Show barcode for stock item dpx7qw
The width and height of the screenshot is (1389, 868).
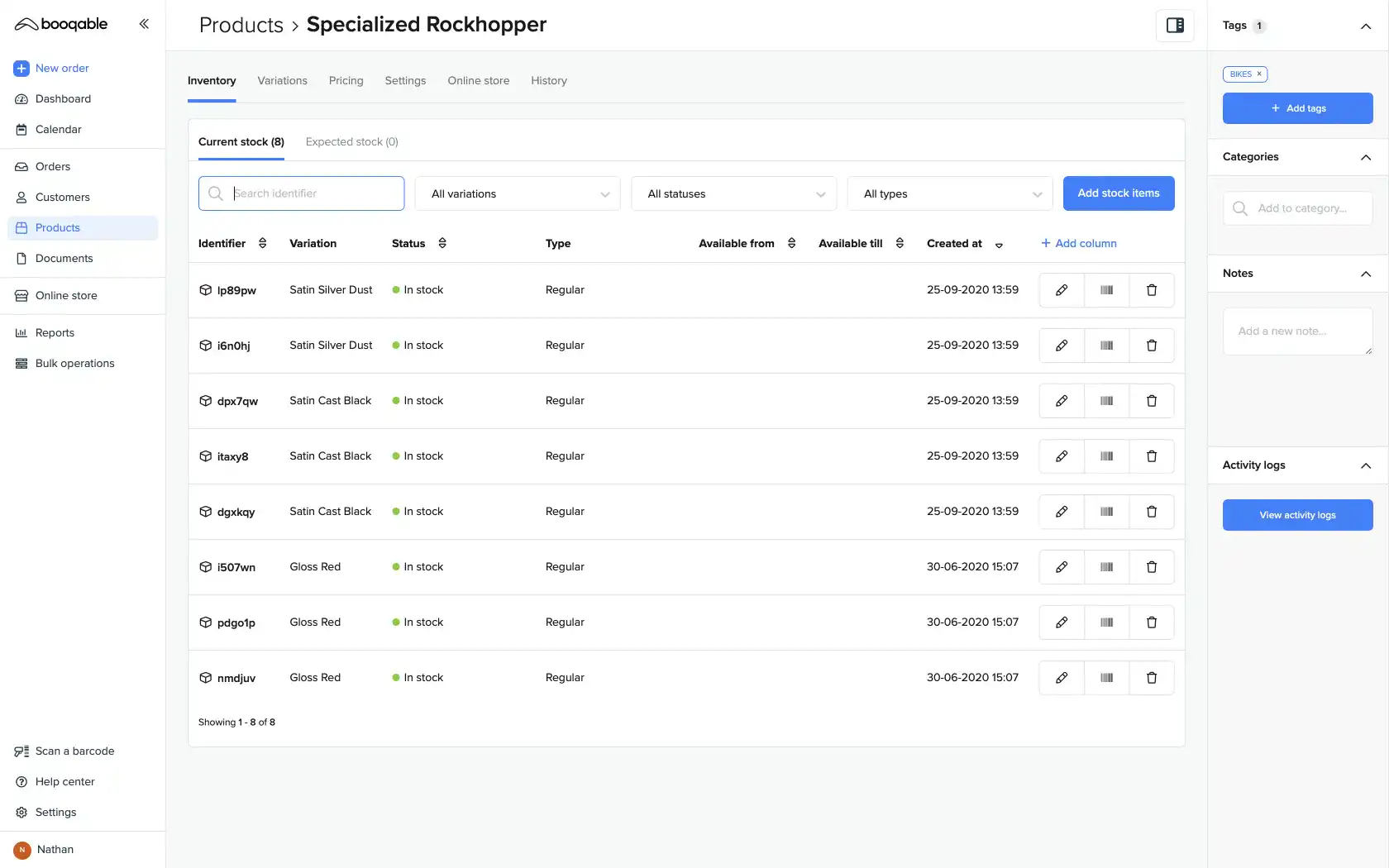[1106, 401]
